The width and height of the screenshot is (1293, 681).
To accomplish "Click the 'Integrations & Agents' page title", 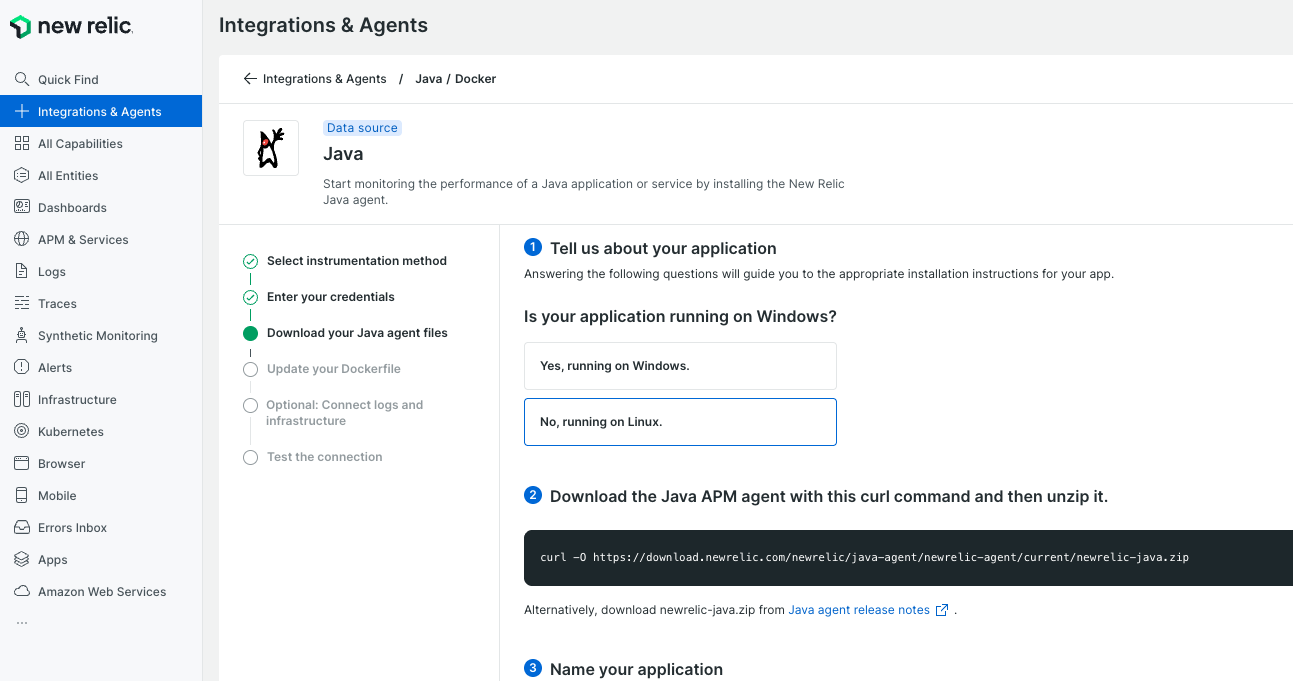I will (x=323, y=26).
